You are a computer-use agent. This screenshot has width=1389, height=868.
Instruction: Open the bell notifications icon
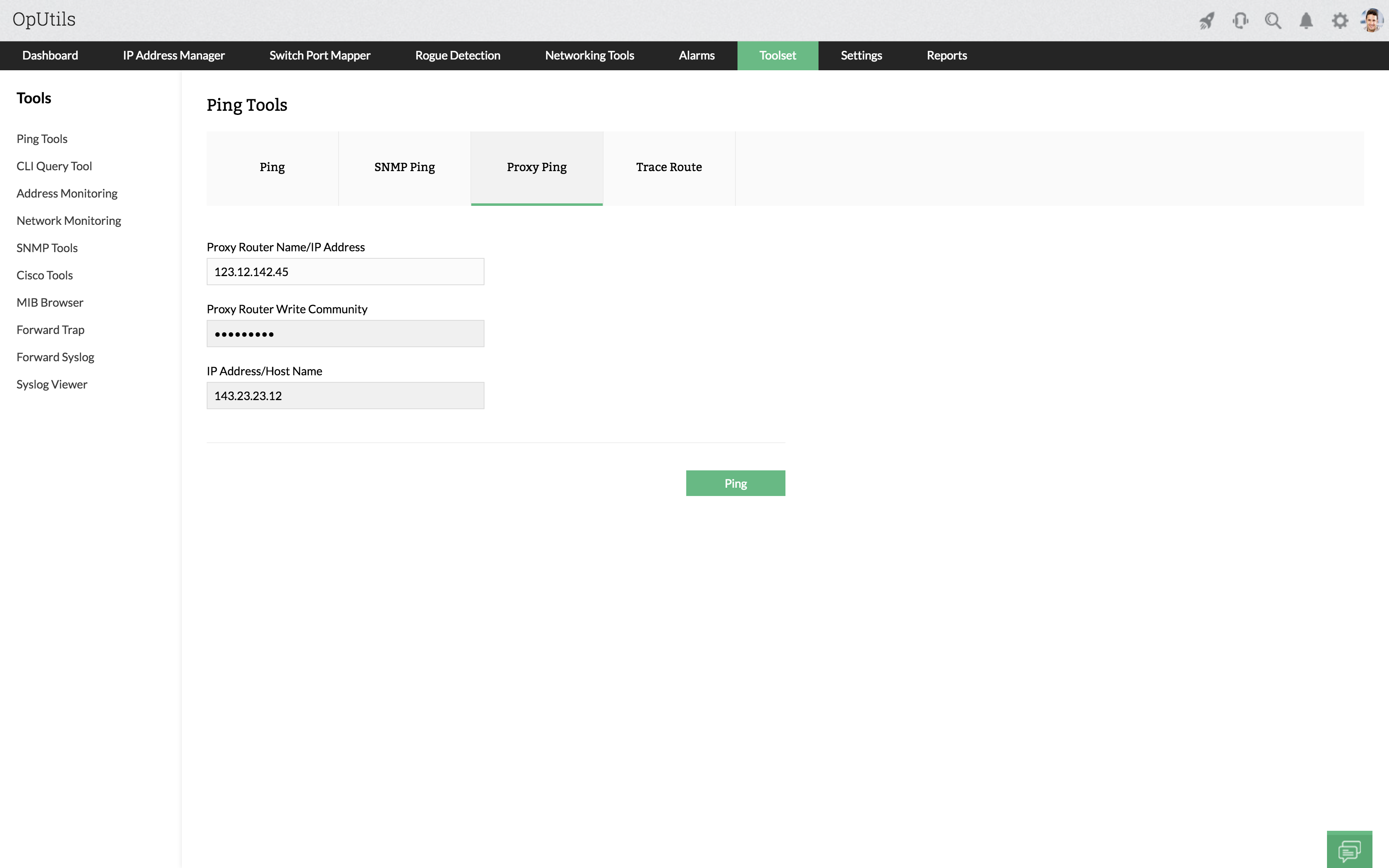[1306, 21]
